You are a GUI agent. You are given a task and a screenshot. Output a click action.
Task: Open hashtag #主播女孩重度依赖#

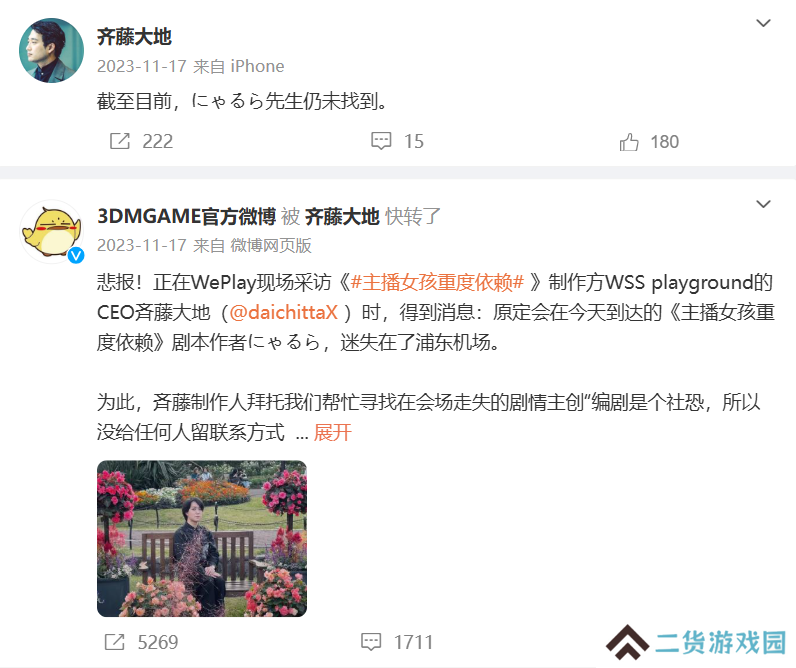[x=437, y=282]
